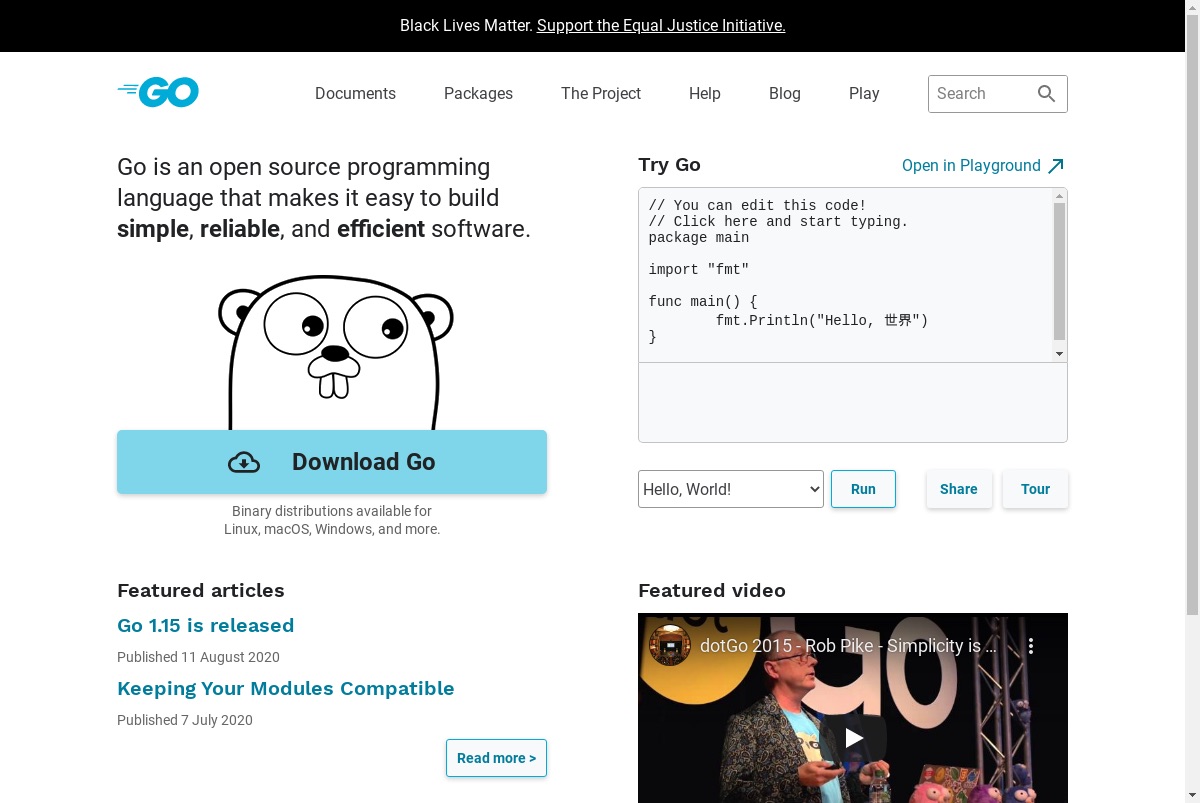1200x803 pixels.
Task: Click the Read more button
Action: pyautogui.click(x=496, y=758)
